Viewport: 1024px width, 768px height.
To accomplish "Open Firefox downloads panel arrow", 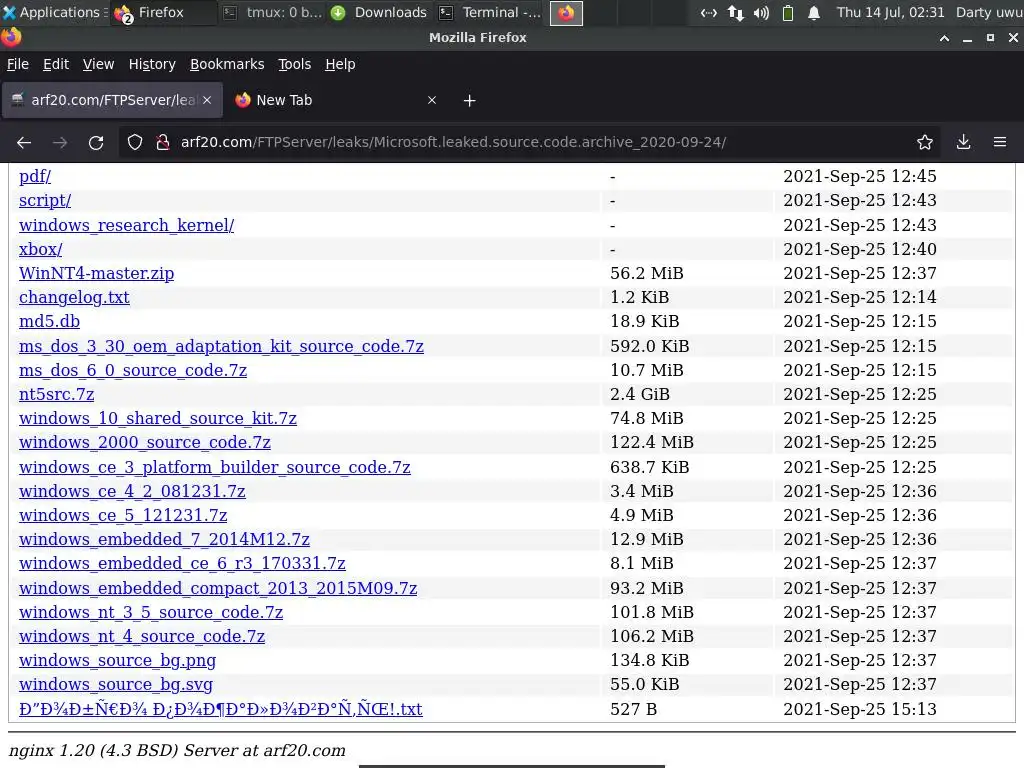I will point(963,142).
